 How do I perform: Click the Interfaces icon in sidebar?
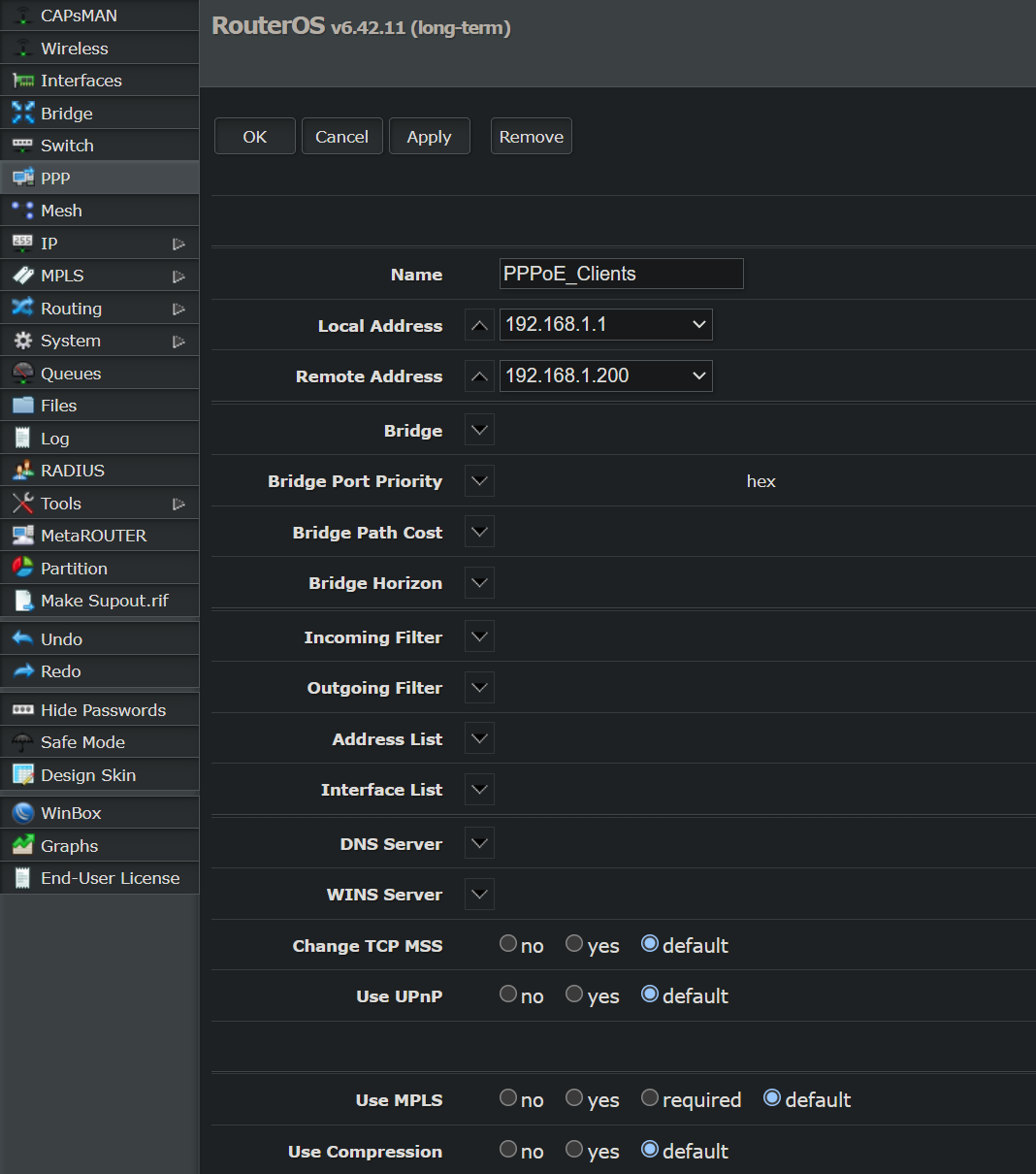[23, 81]
